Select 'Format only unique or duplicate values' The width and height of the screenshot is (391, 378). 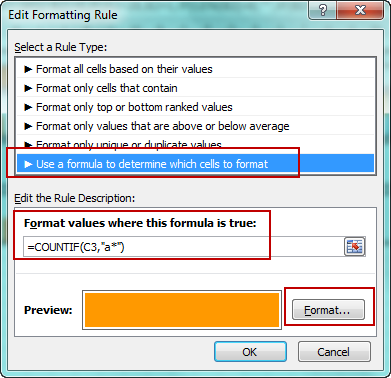(195, 145)
